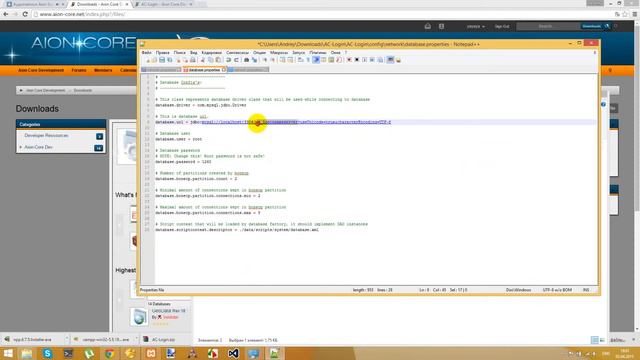Expand the Aion-Core Dev category arrow
The width and height of the screenshot is (640, 360).
click(21, 147)
